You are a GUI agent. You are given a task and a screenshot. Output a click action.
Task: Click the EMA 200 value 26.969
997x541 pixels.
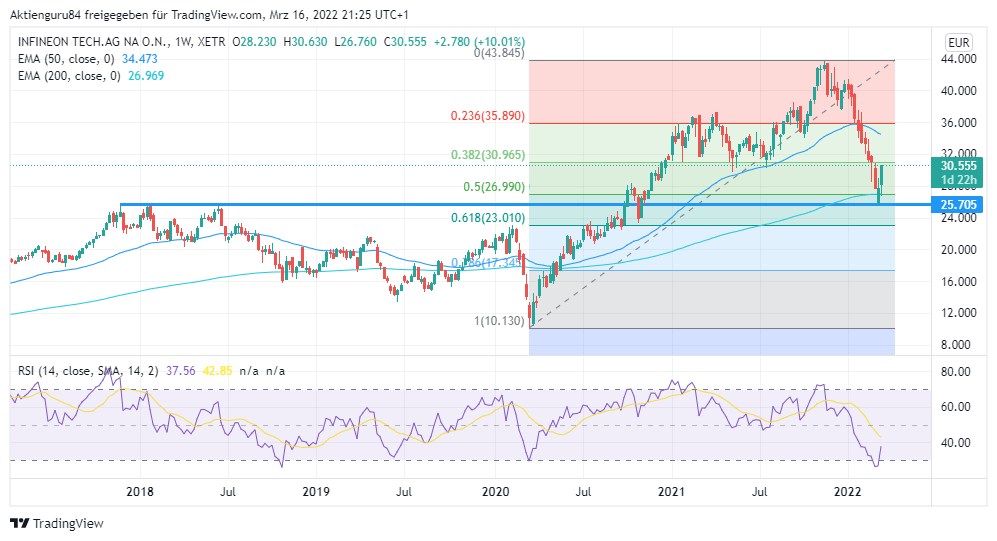pos(146,76)
